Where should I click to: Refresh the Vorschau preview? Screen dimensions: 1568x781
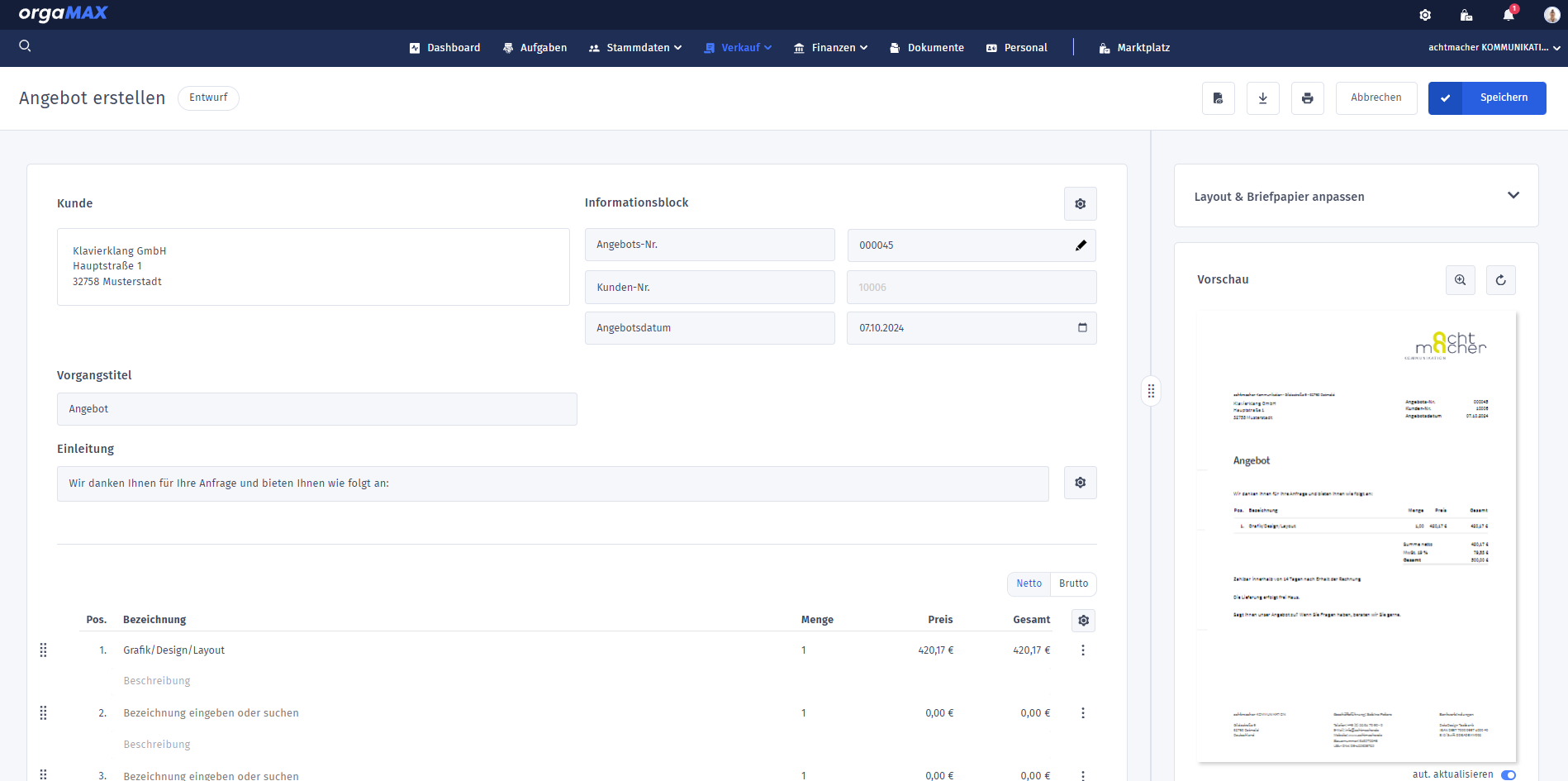[1500, 280]
